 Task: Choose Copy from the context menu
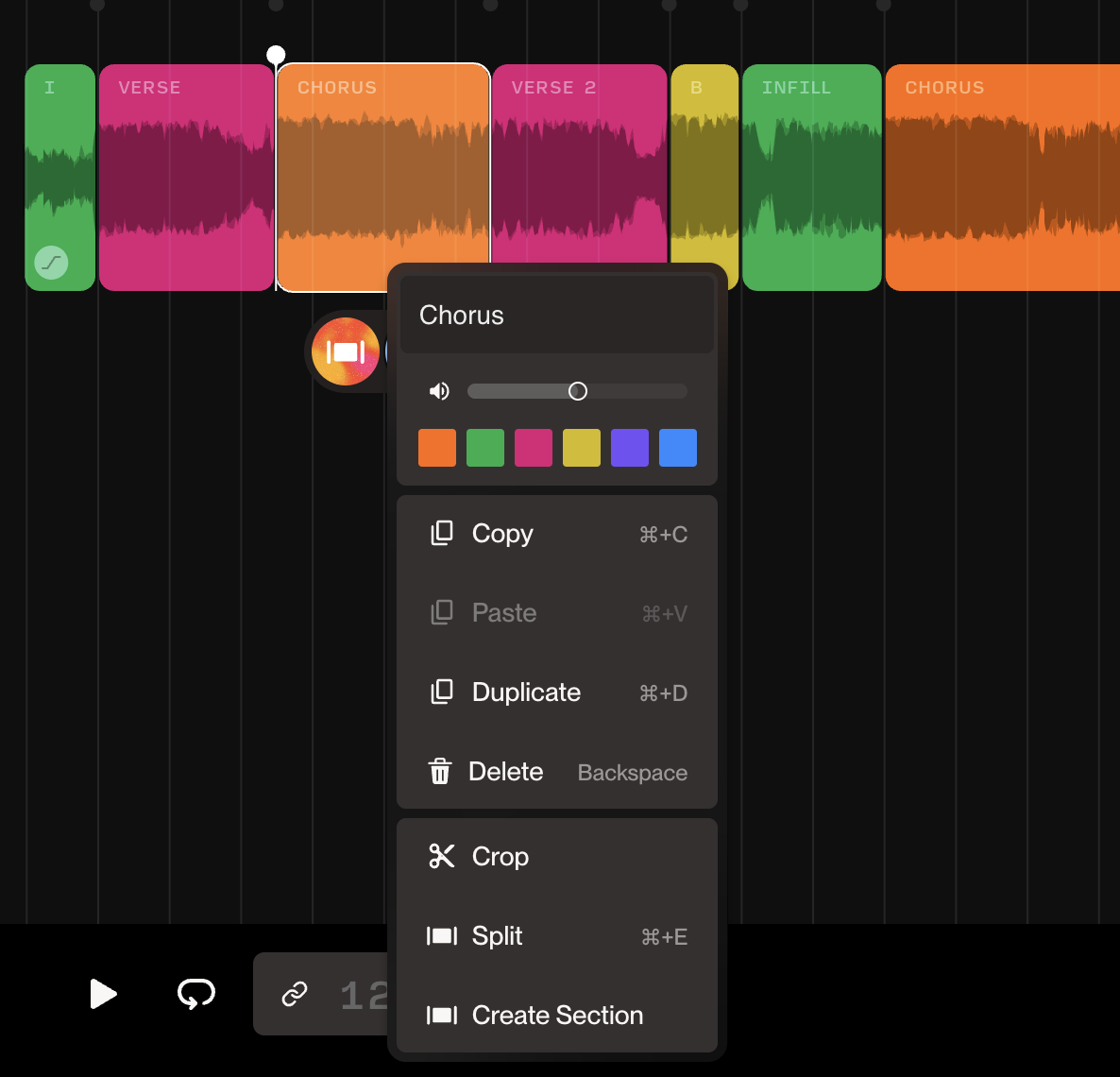coord(557,534)
